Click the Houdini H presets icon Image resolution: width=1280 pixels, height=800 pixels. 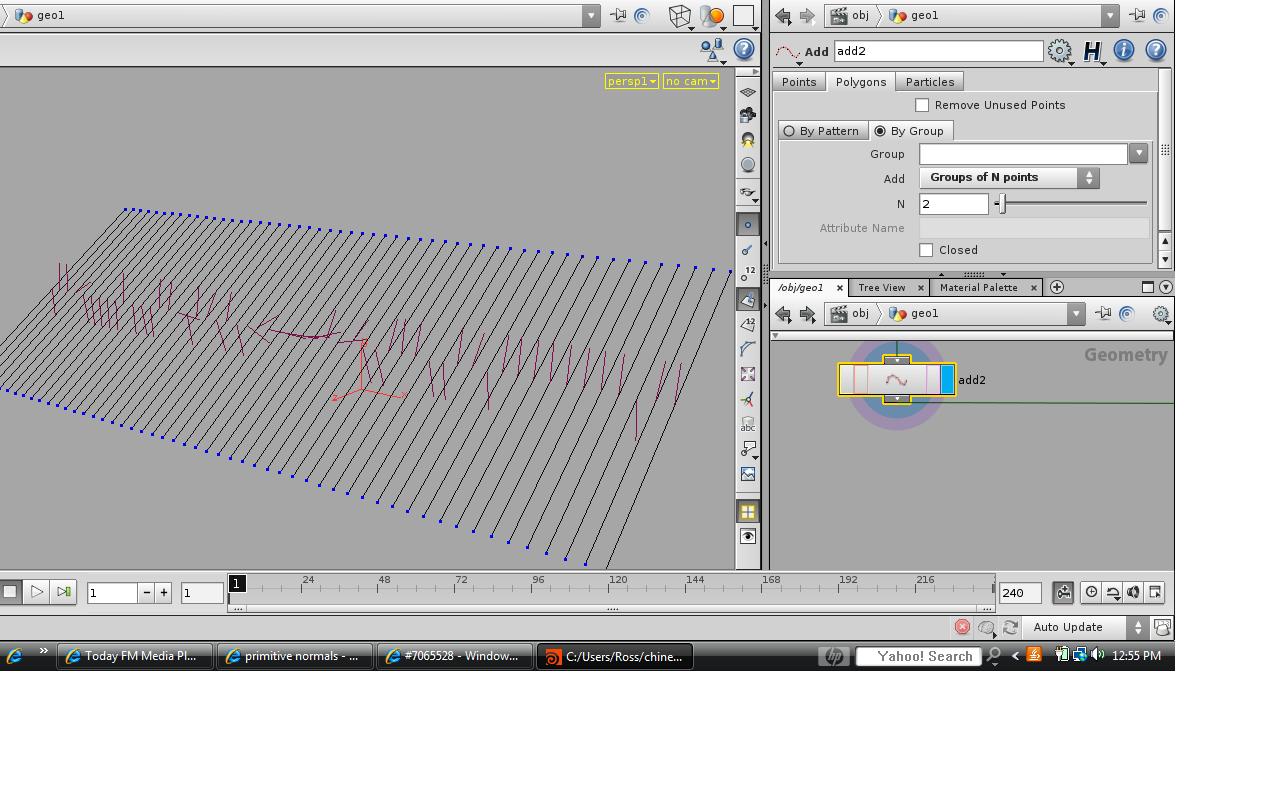[x=1093, y=50]
